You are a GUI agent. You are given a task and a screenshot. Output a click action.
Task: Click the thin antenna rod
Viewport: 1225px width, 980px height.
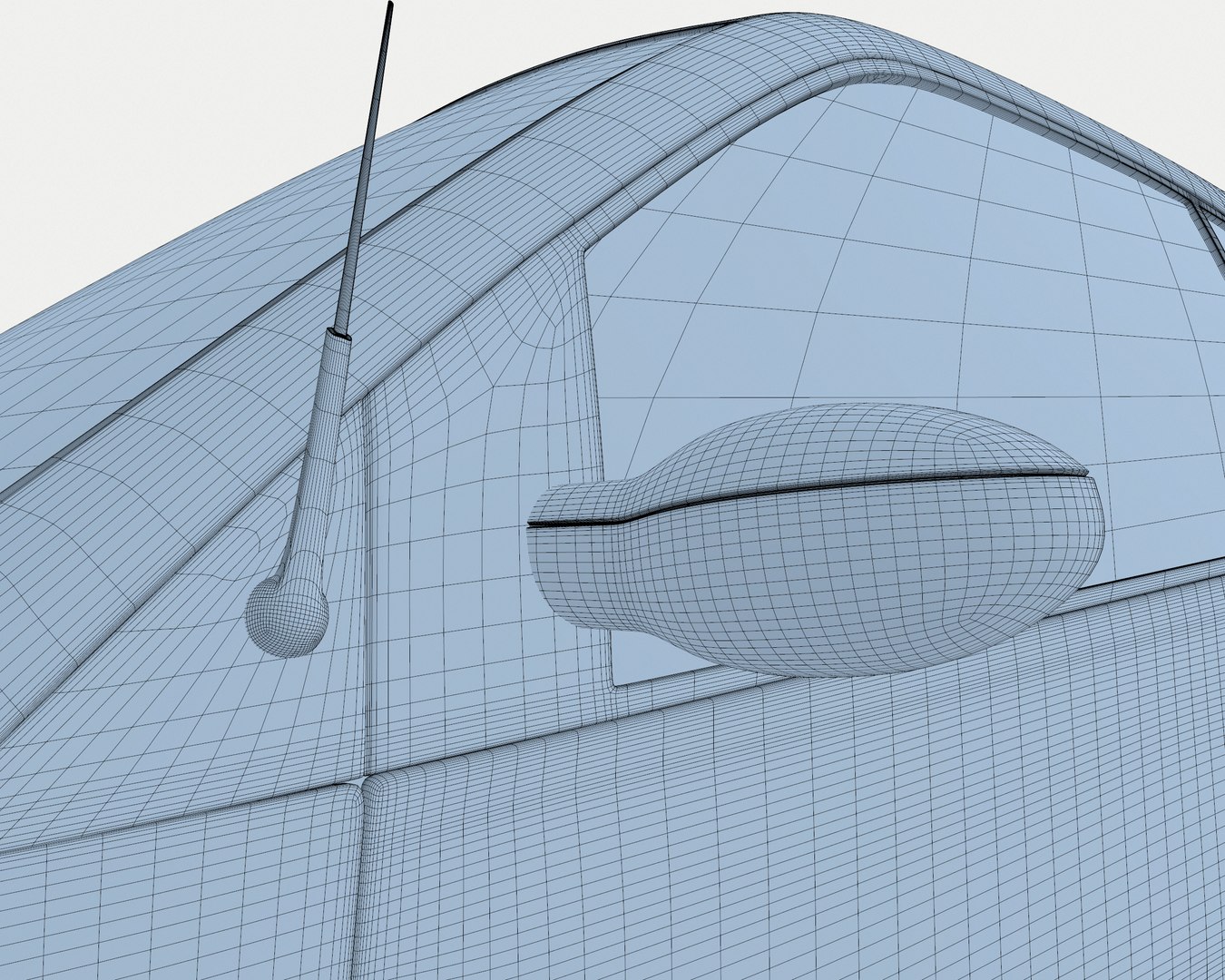click(365, 169)
